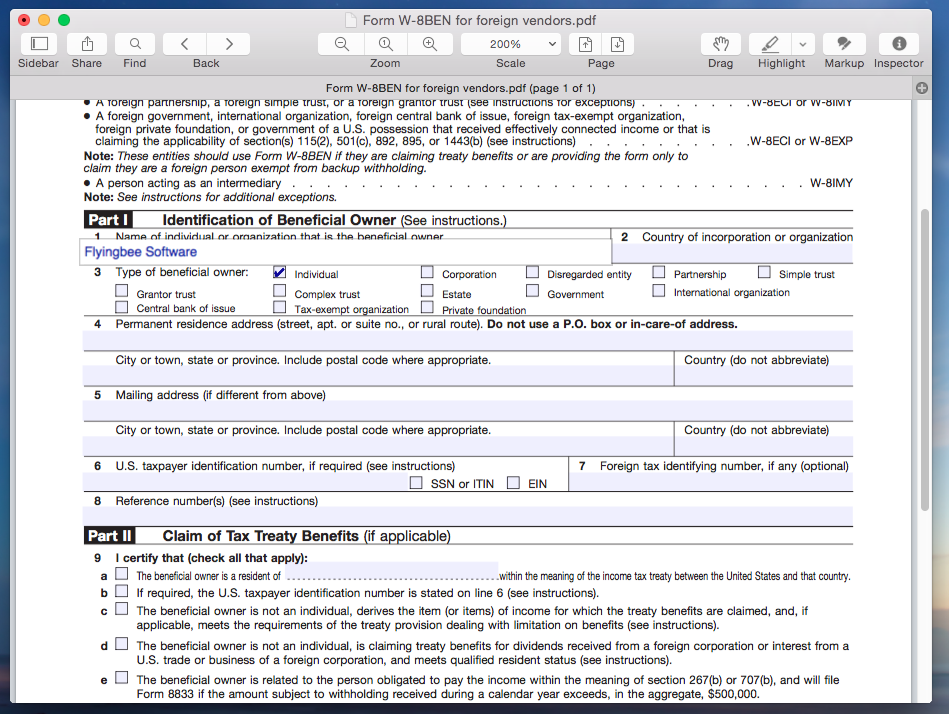Go forward with the right chevron
This screenshot has width=949, height=714.
click(x=229, y=44)
